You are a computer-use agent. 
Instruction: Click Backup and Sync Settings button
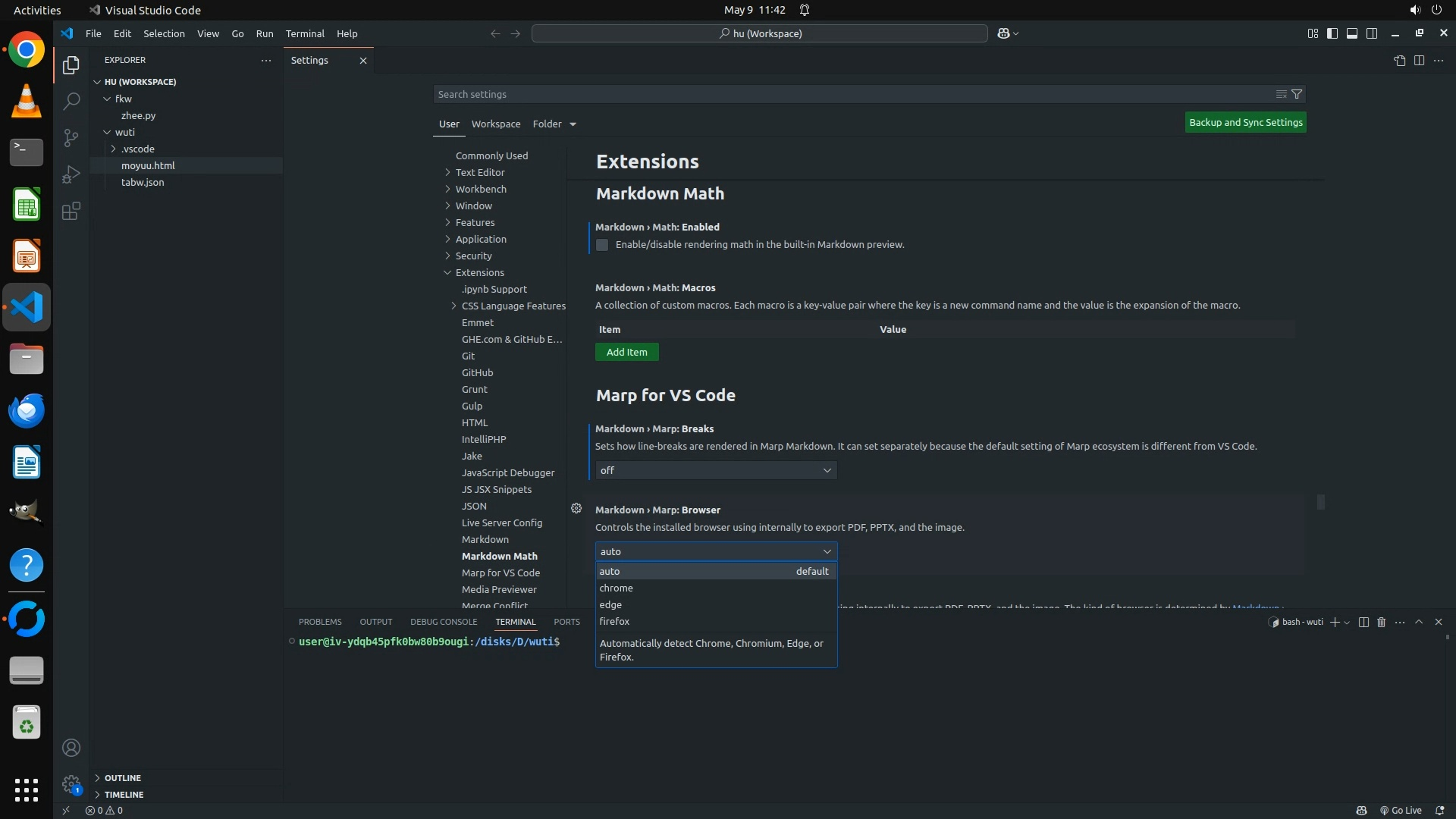pyautogui.click(x=1245, y=122)
